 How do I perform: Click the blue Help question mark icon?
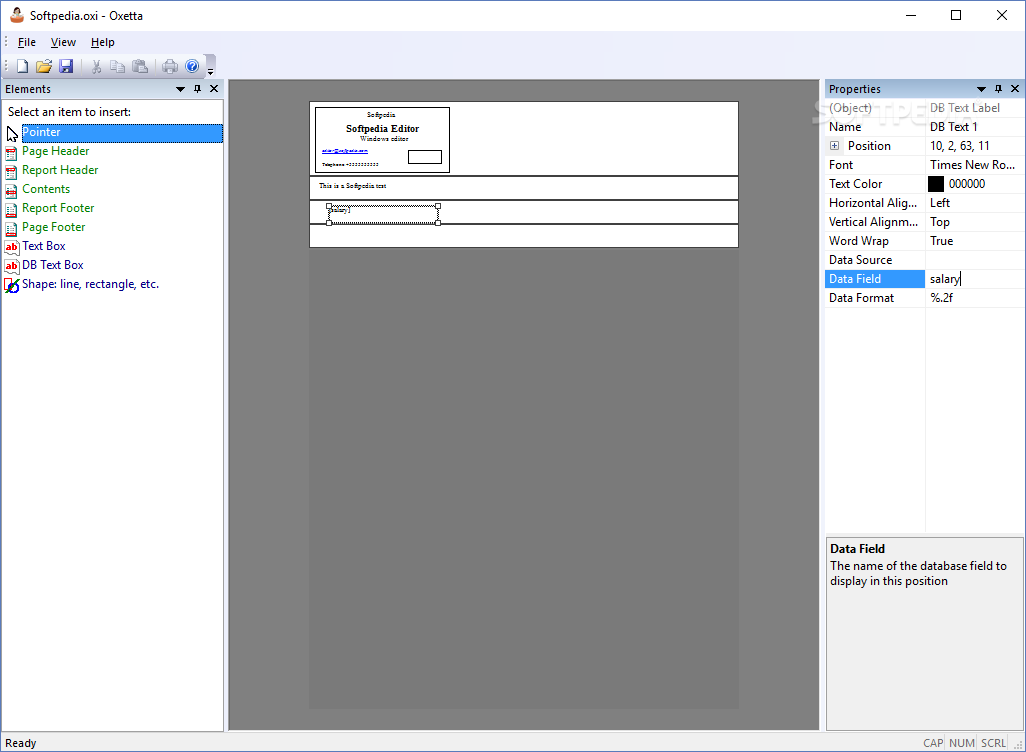(x=192, y=66)
